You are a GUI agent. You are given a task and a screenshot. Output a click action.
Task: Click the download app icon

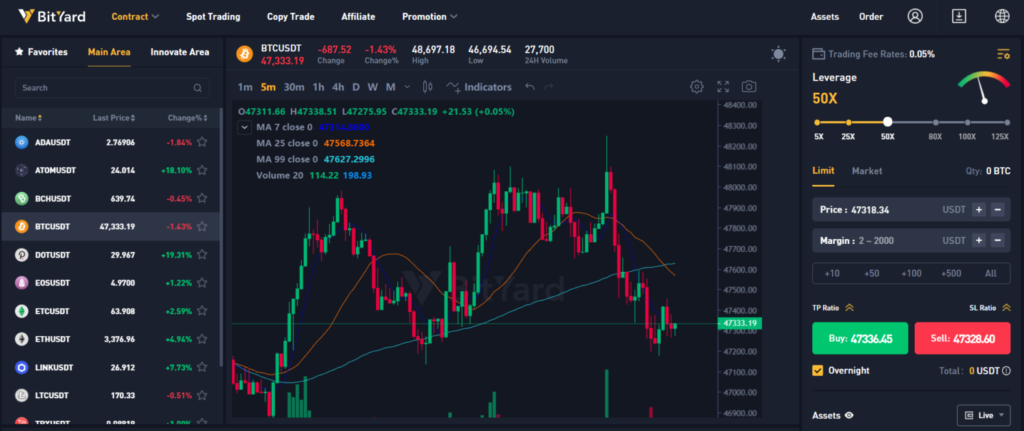(959, 16)
